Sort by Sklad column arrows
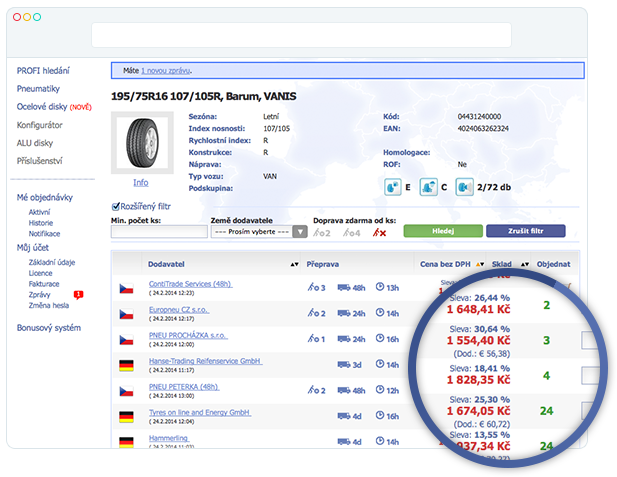This screenshot has height=477, width=617. coord(525,264)
